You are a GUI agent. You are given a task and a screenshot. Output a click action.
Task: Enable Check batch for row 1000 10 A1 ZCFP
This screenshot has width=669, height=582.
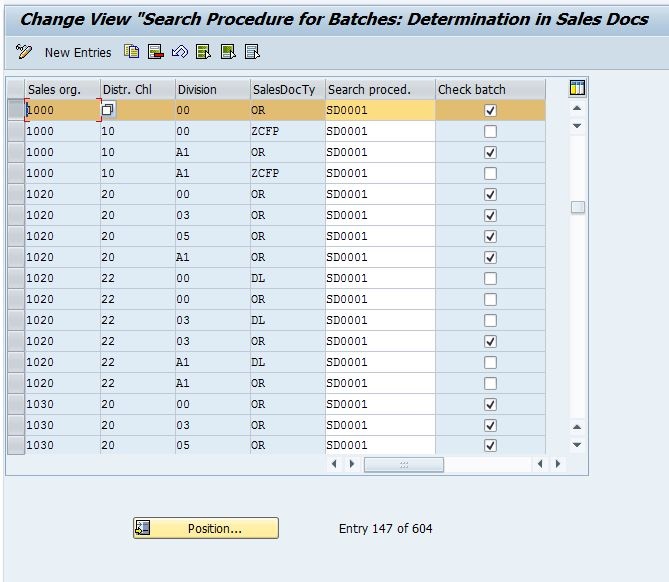click(490, 173)
